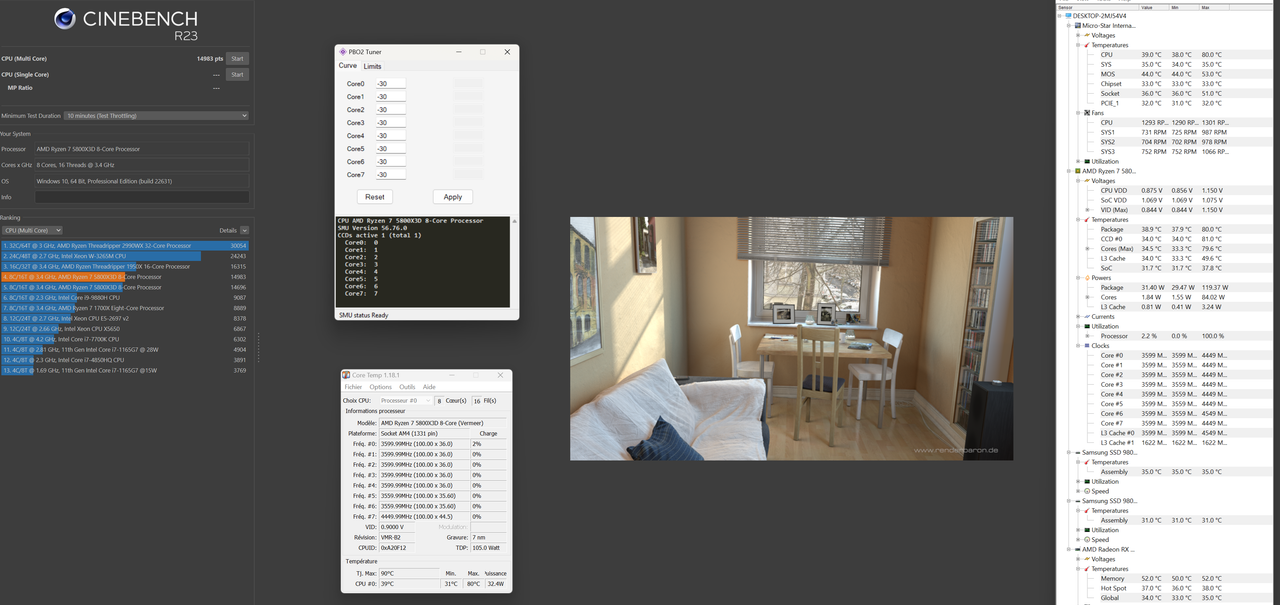The height and width of the screenshot is (605, 1280).
Task: Click the Core Temp title bar icon
Action: coord(347,375)
